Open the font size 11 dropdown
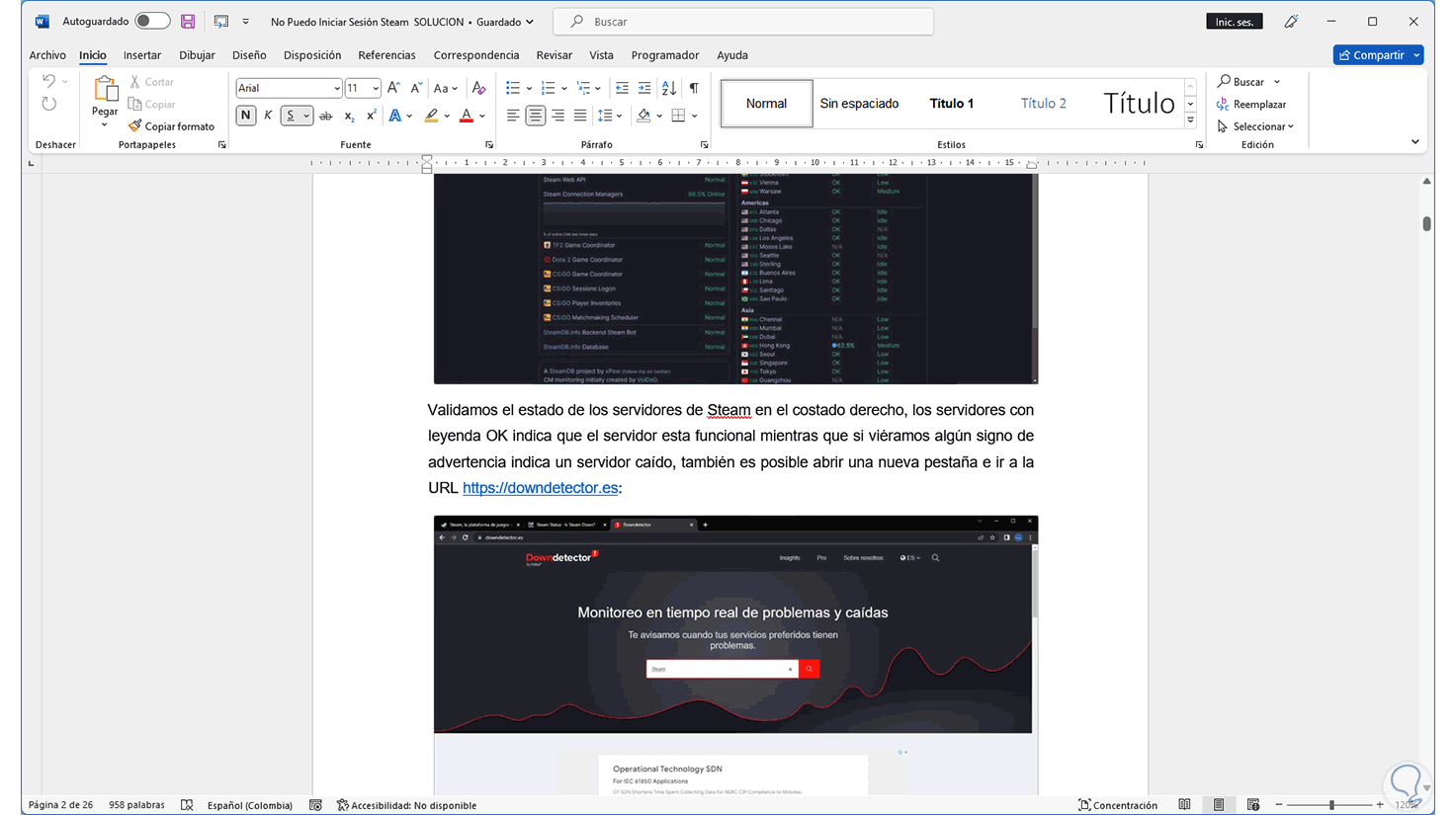This screenshot has height=815, width=1456. pos(376,88)
